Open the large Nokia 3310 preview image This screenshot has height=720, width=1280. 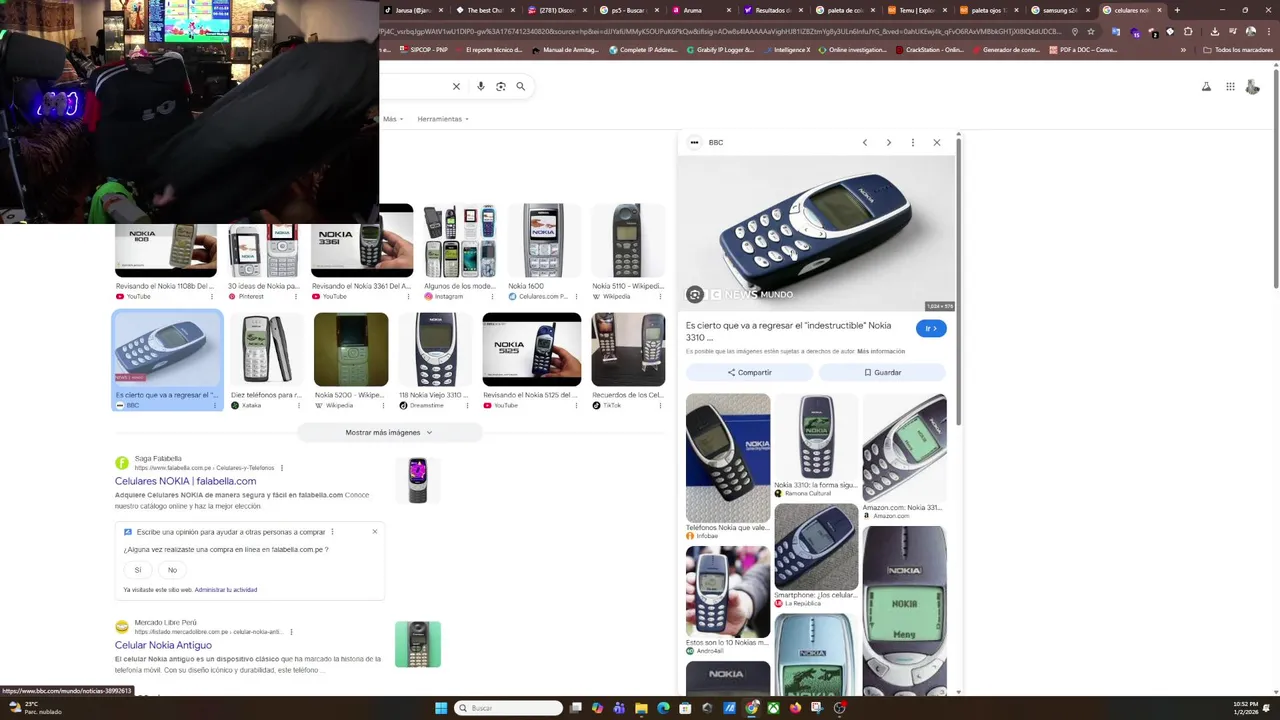point(816,235)
